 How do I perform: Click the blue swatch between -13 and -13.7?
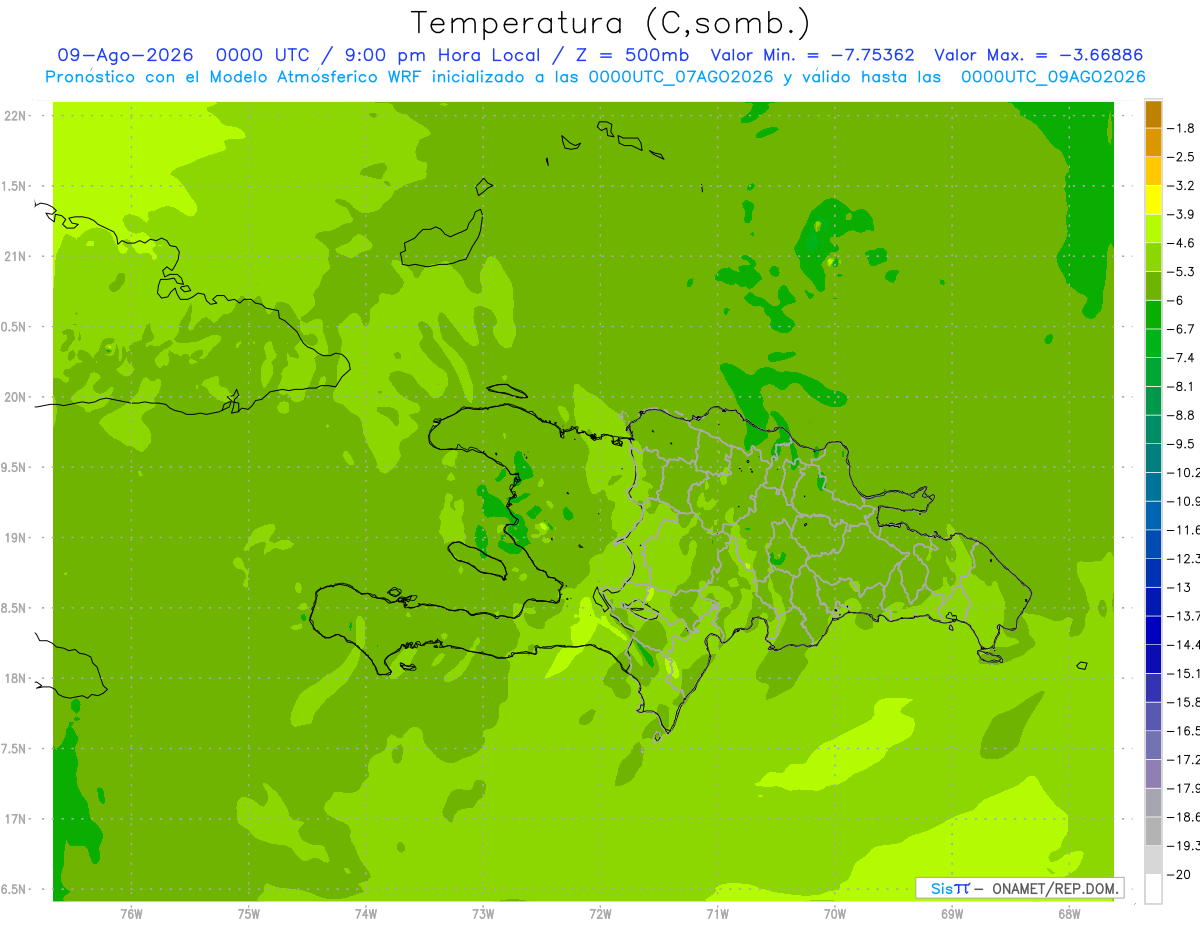pyautogui.click(x=1153, y=601)
